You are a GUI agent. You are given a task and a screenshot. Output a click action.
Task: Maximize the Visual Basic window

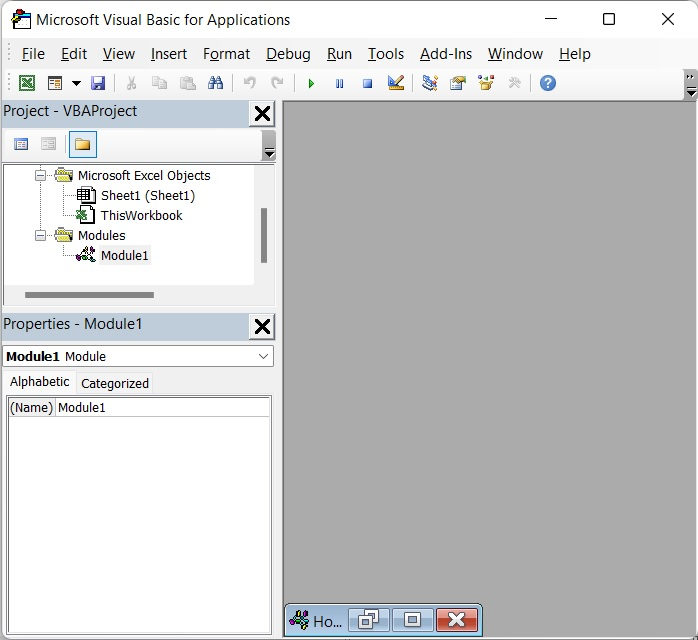pyautogui.click(x=609, y=19)
